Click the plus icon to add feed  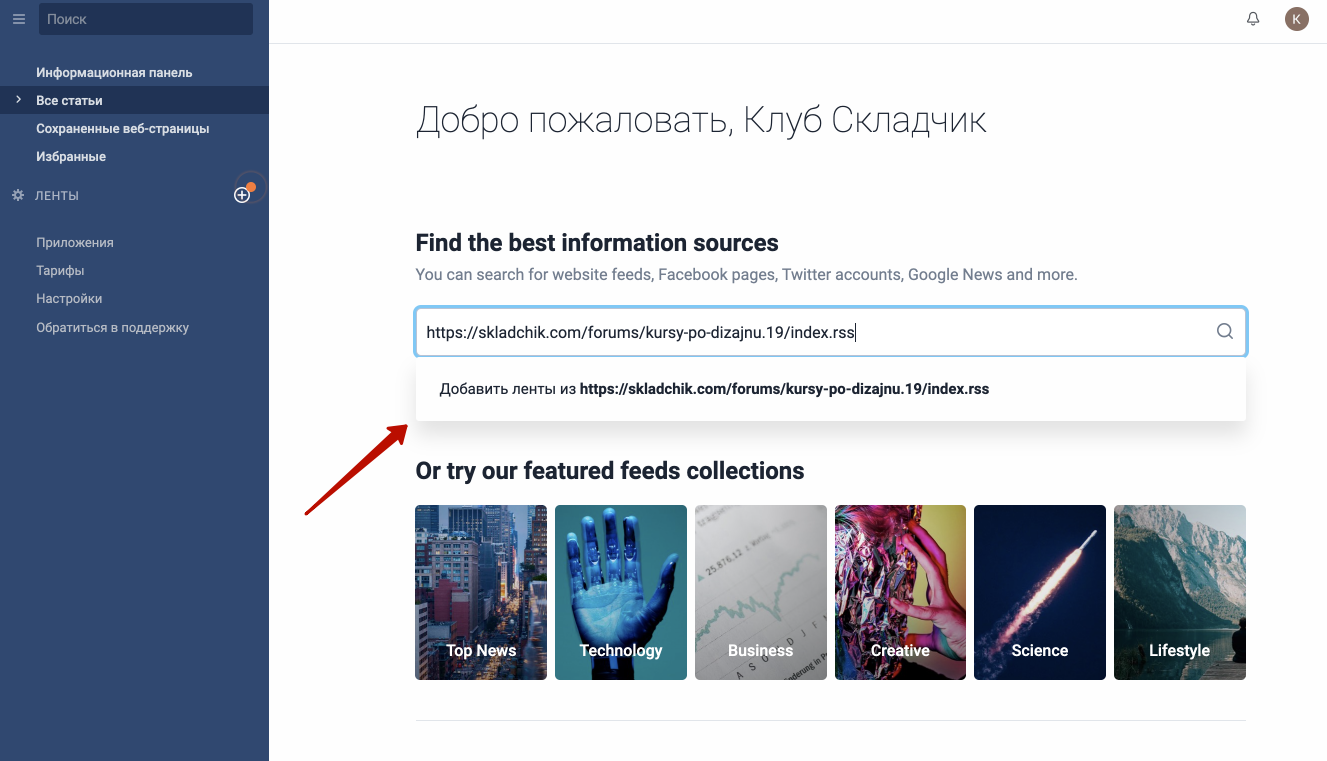pyautogui.click(x=242, y=195)
